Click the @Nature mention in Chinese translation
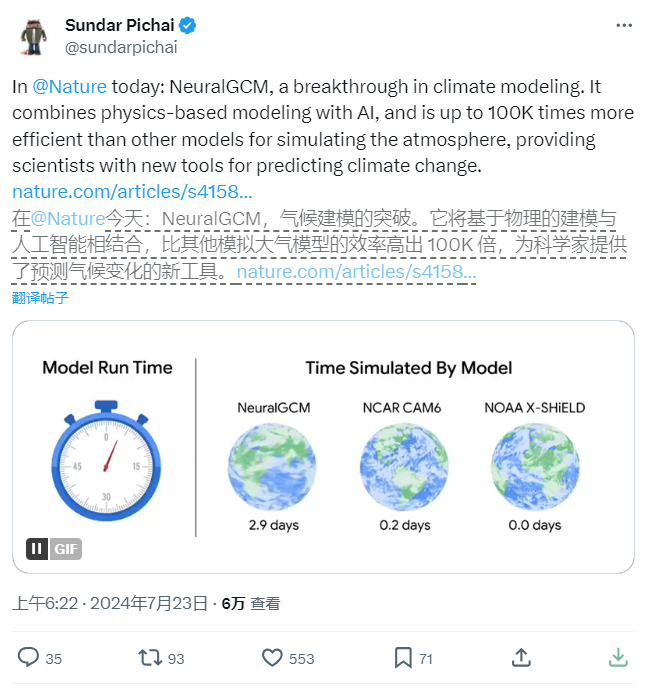Image resolution: width=645 pixels, height=690 pixels. 68,219
